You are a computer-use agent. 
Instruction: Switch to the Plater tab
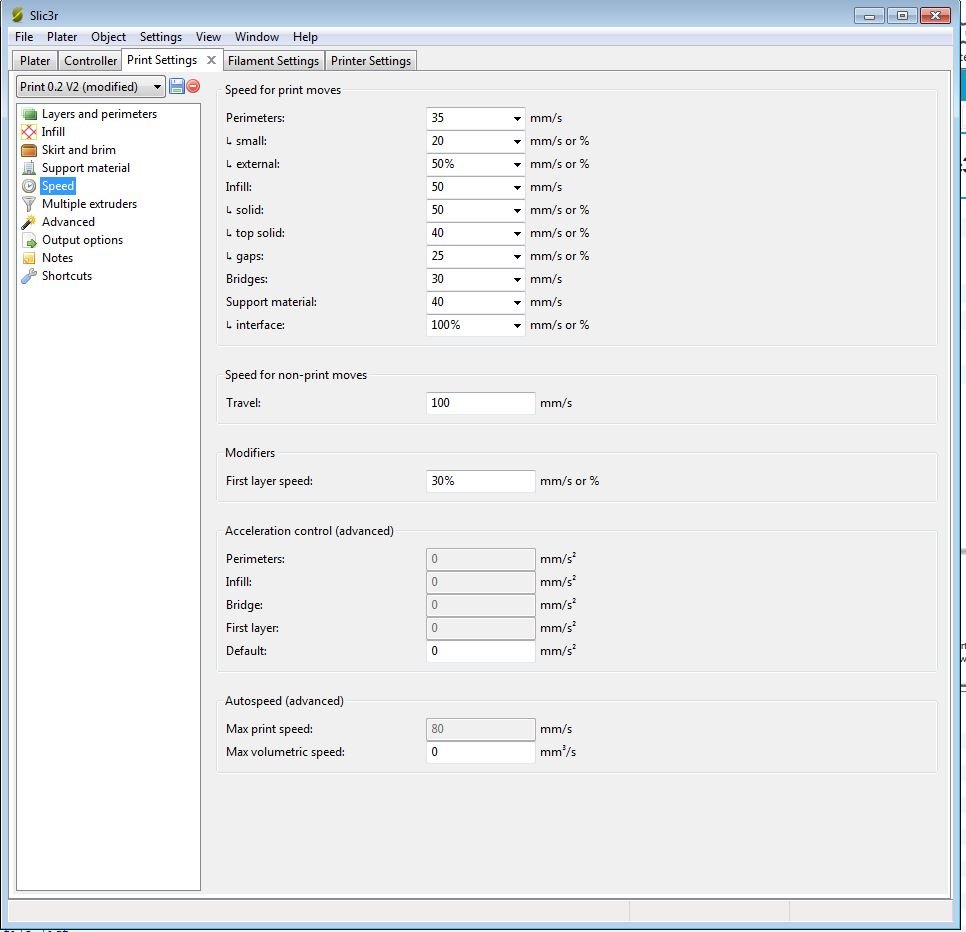click(35, 60)
